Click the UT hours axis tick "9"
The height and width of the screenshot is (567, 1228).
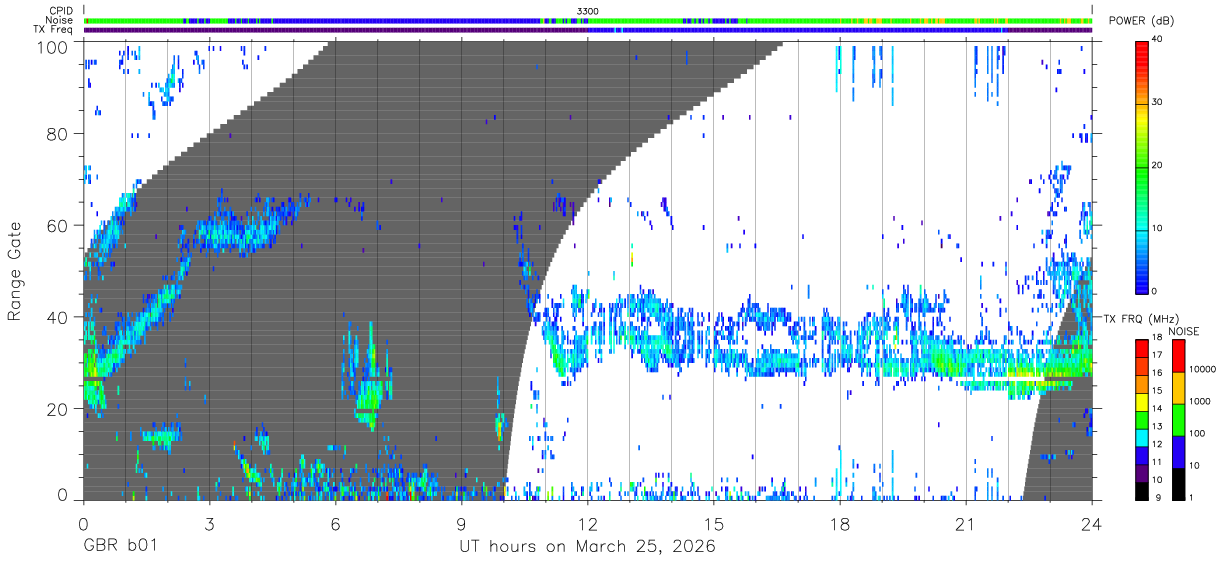(461, 522)
